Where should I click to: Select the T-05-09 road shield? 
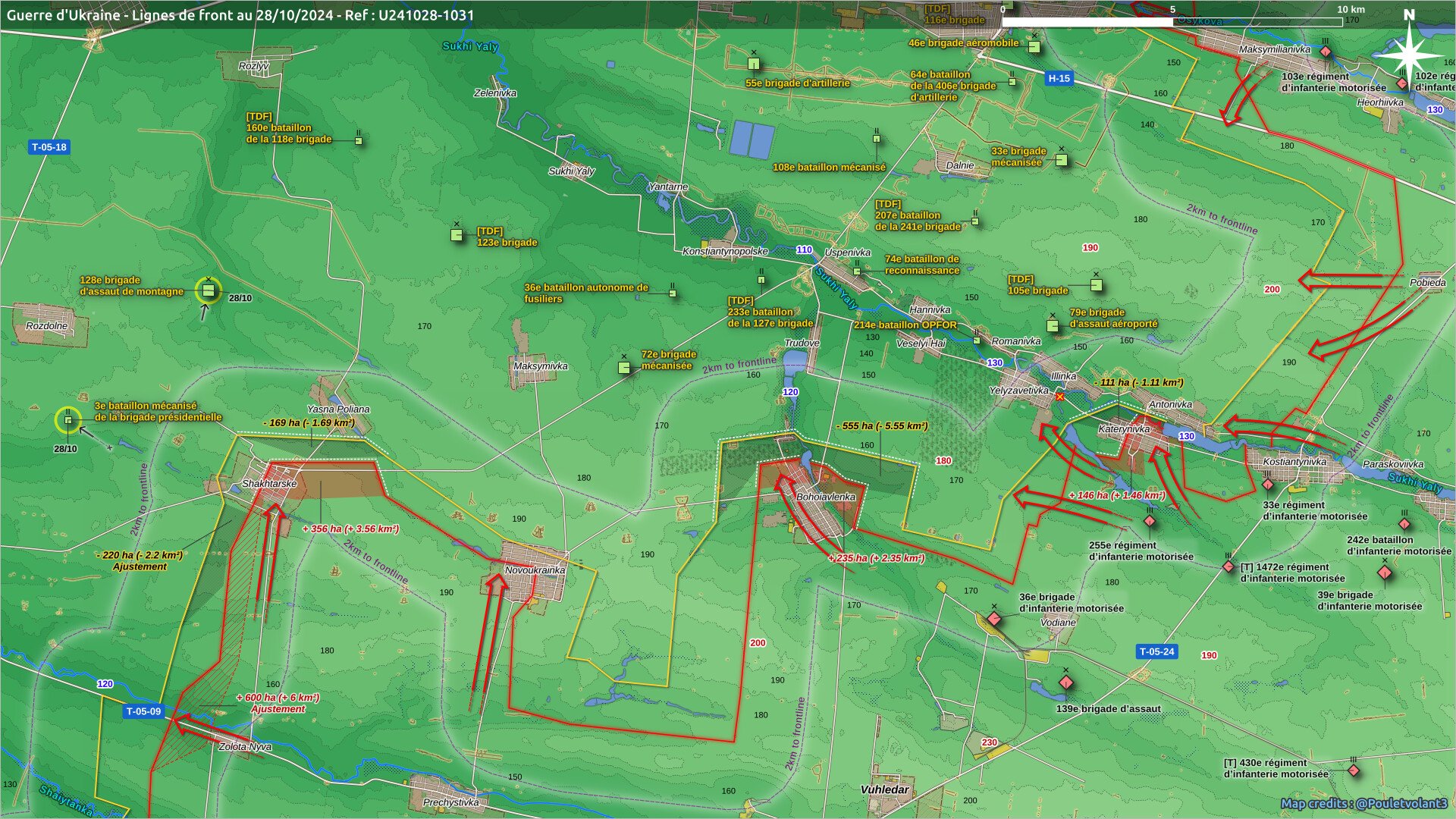click(143, 711)
